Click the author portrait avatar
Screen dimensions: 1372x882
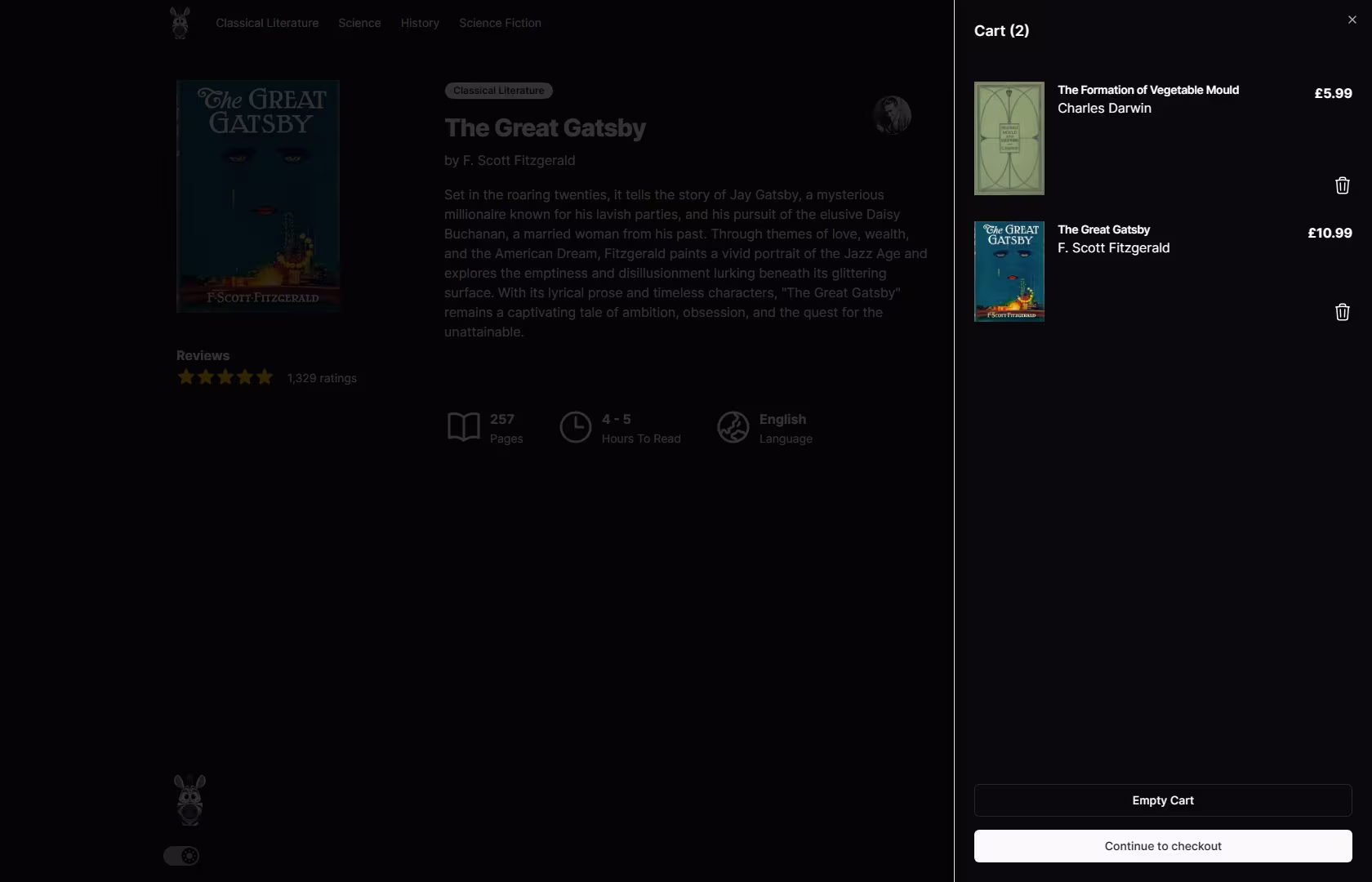[x=892, y=115]
